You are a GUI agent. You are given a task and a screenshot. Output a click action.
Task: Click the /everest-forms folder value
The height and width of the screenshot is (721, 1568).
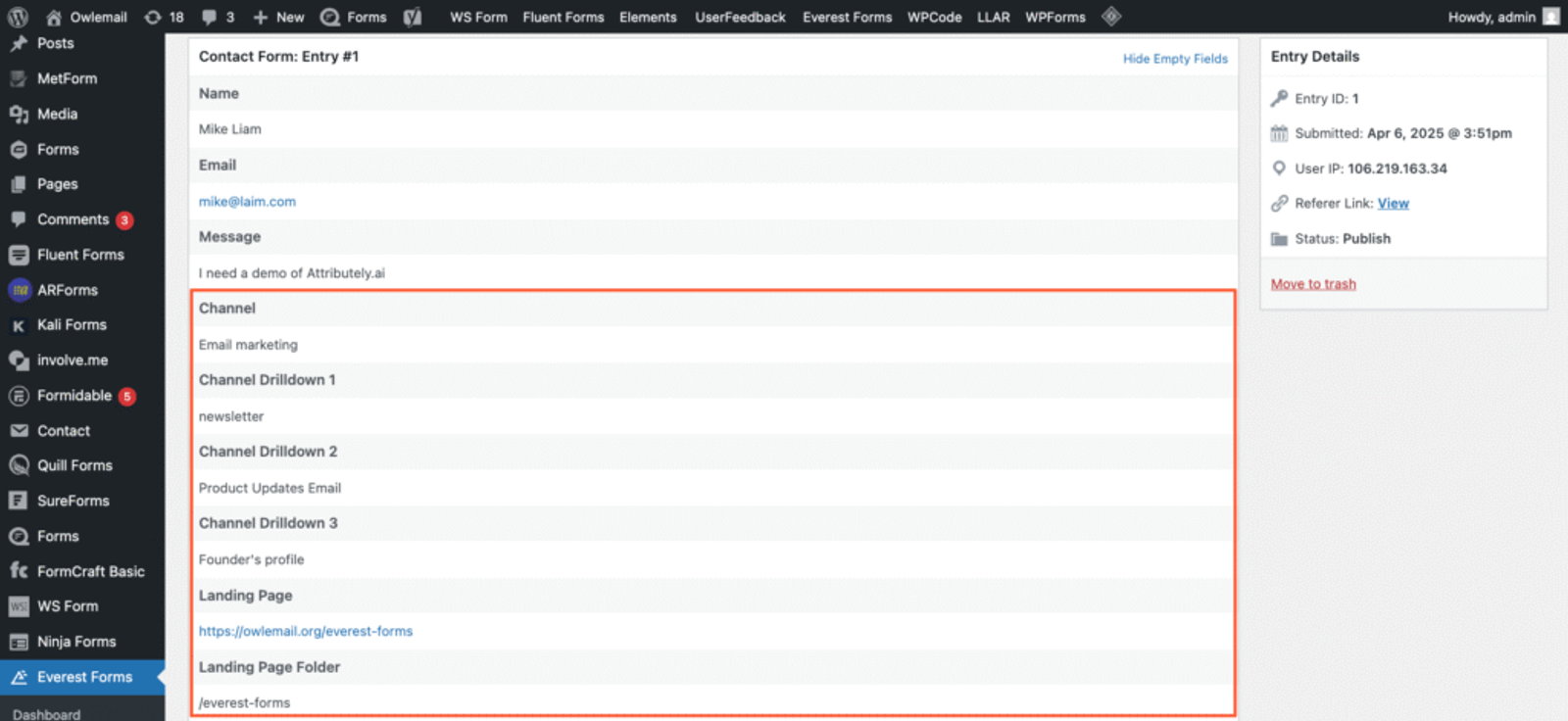pos(244,703)
